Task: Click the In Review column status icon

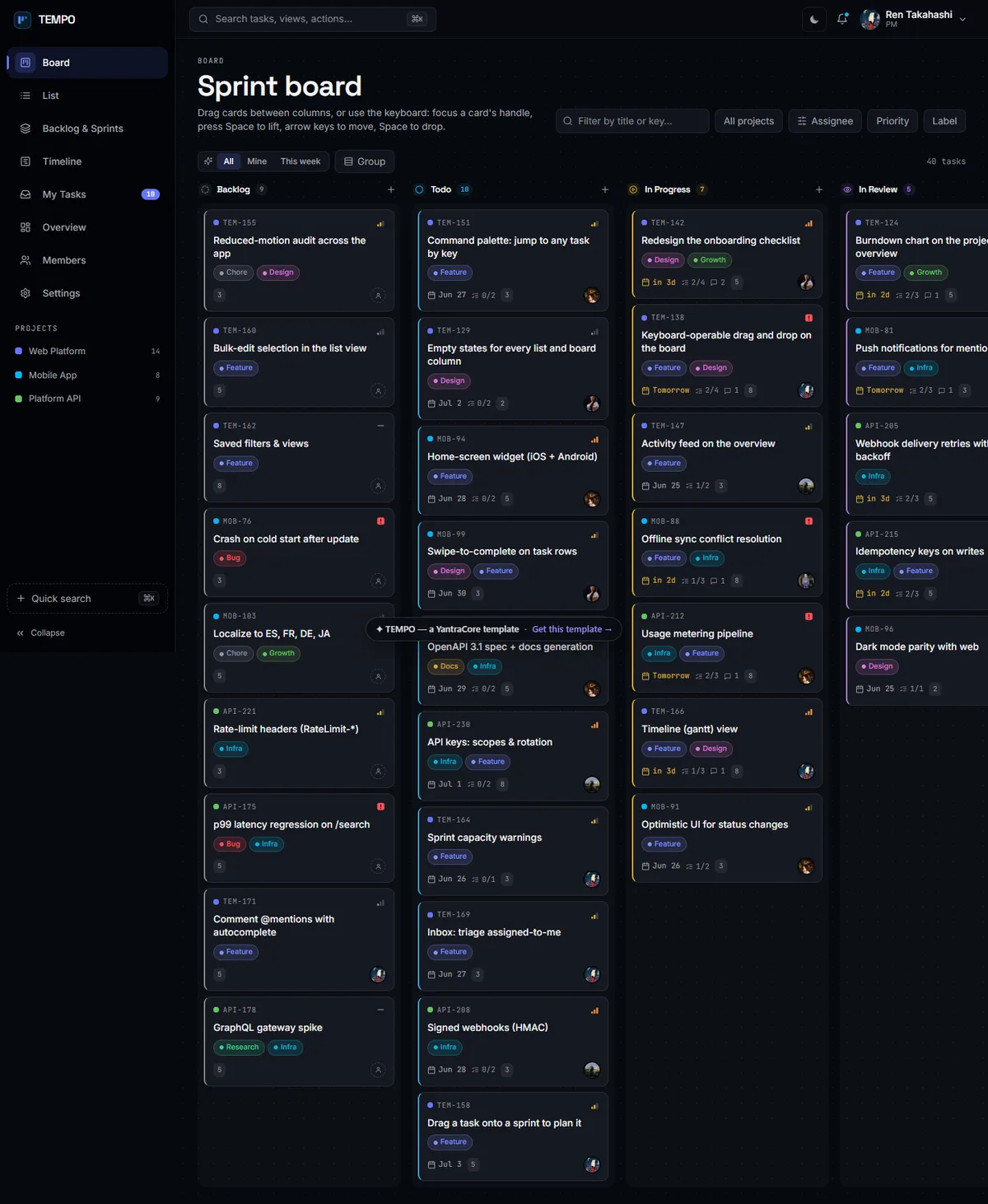Action: coord(847,189)
